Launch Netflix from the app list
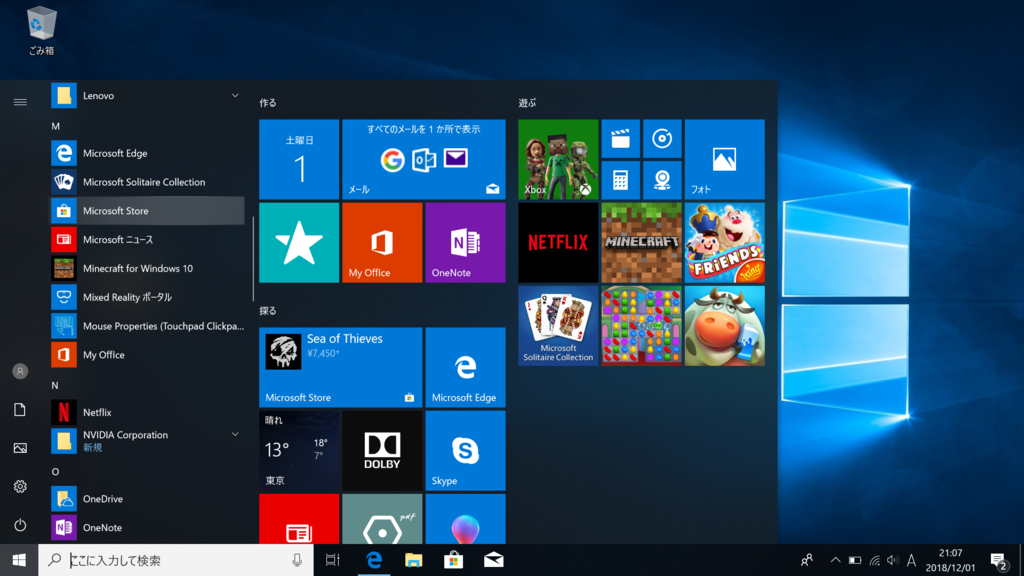This screenshot has height=576, width=1024. [148, 412]
